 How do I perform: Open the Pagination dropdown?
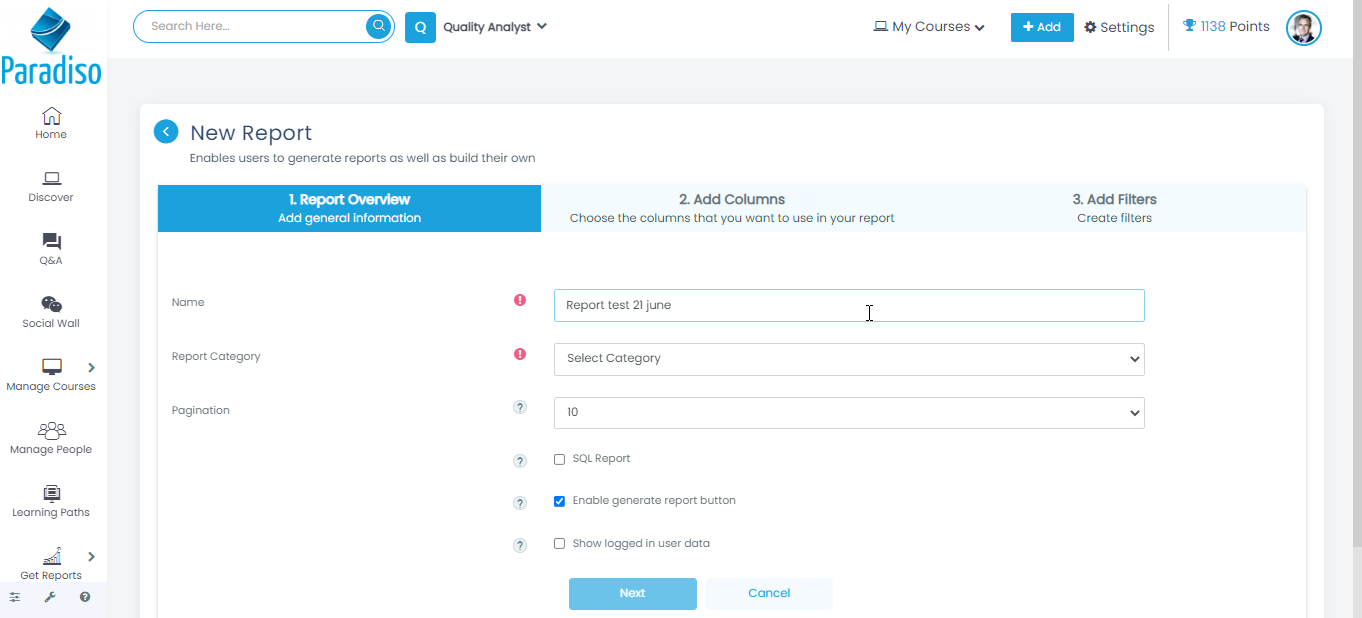pos(848,413)
